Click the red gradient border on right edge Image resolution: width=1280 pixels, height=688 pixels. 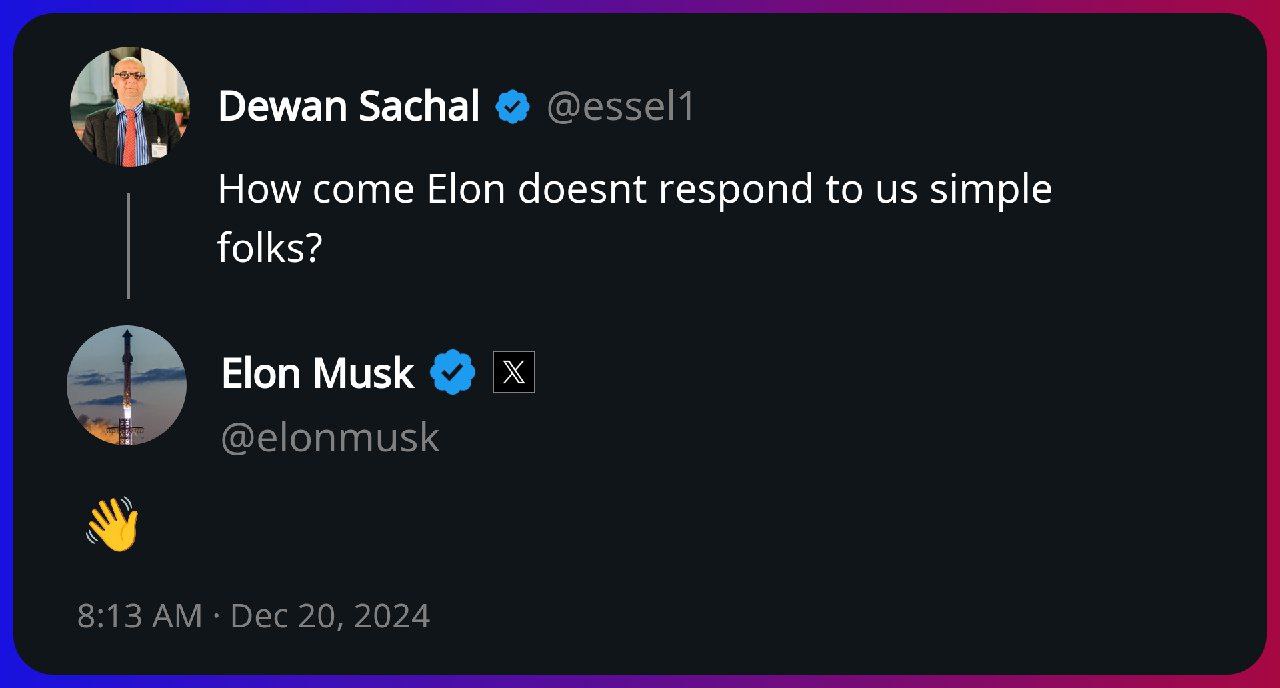(1274, 344)
